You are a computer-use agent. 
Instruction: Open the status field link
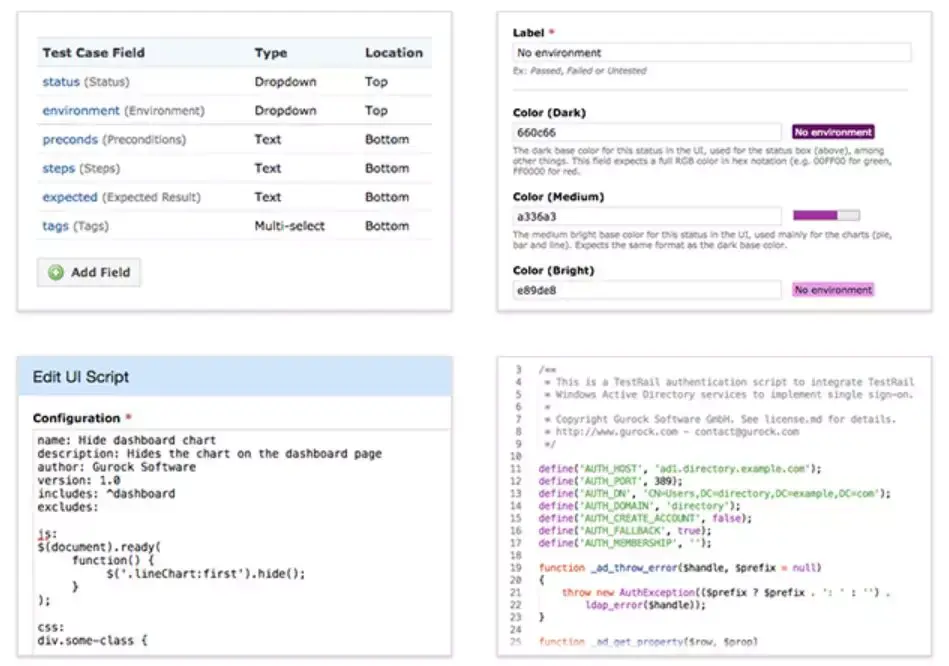61,82
